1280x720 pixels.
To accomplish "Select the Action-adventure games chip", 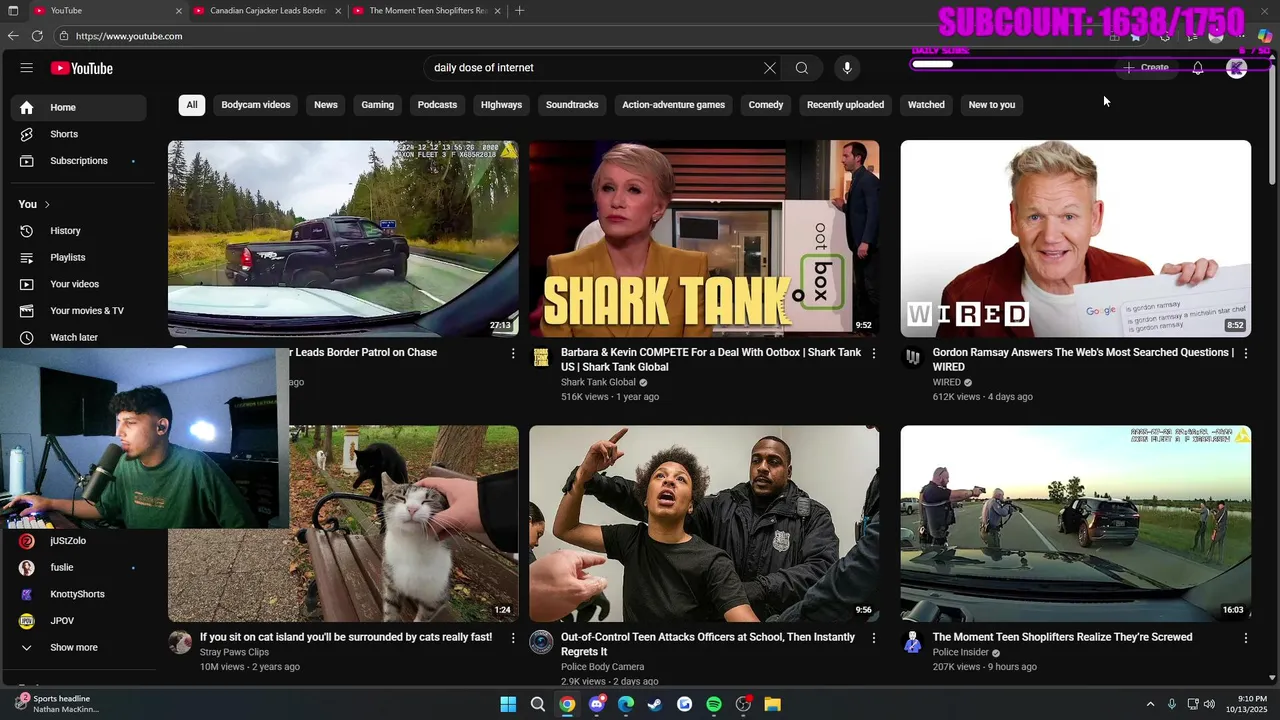I will click(674, 105).
